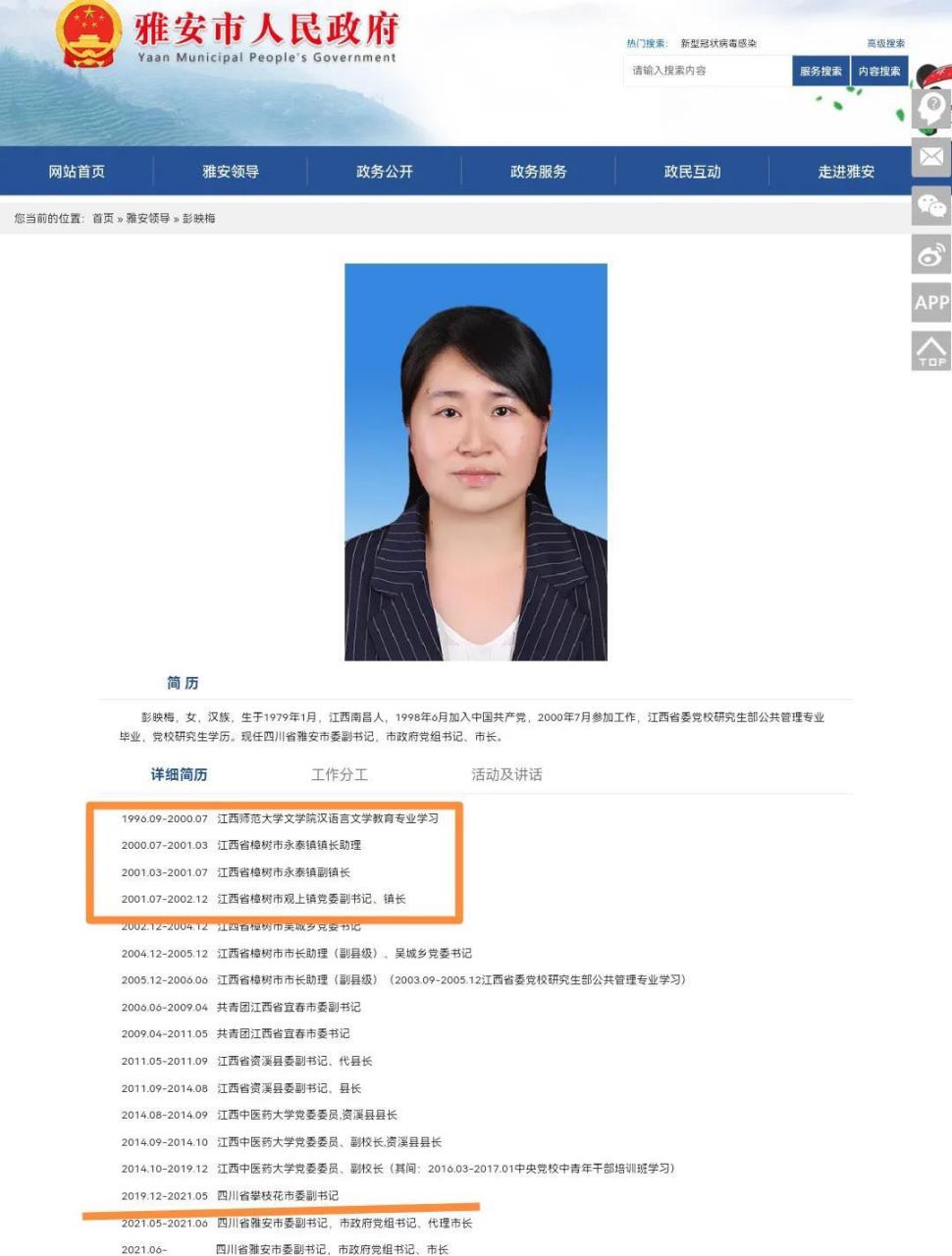The height and width of the screenshot is (1256, 952).
Task: Click the search input field
Action: coord(705,71)
